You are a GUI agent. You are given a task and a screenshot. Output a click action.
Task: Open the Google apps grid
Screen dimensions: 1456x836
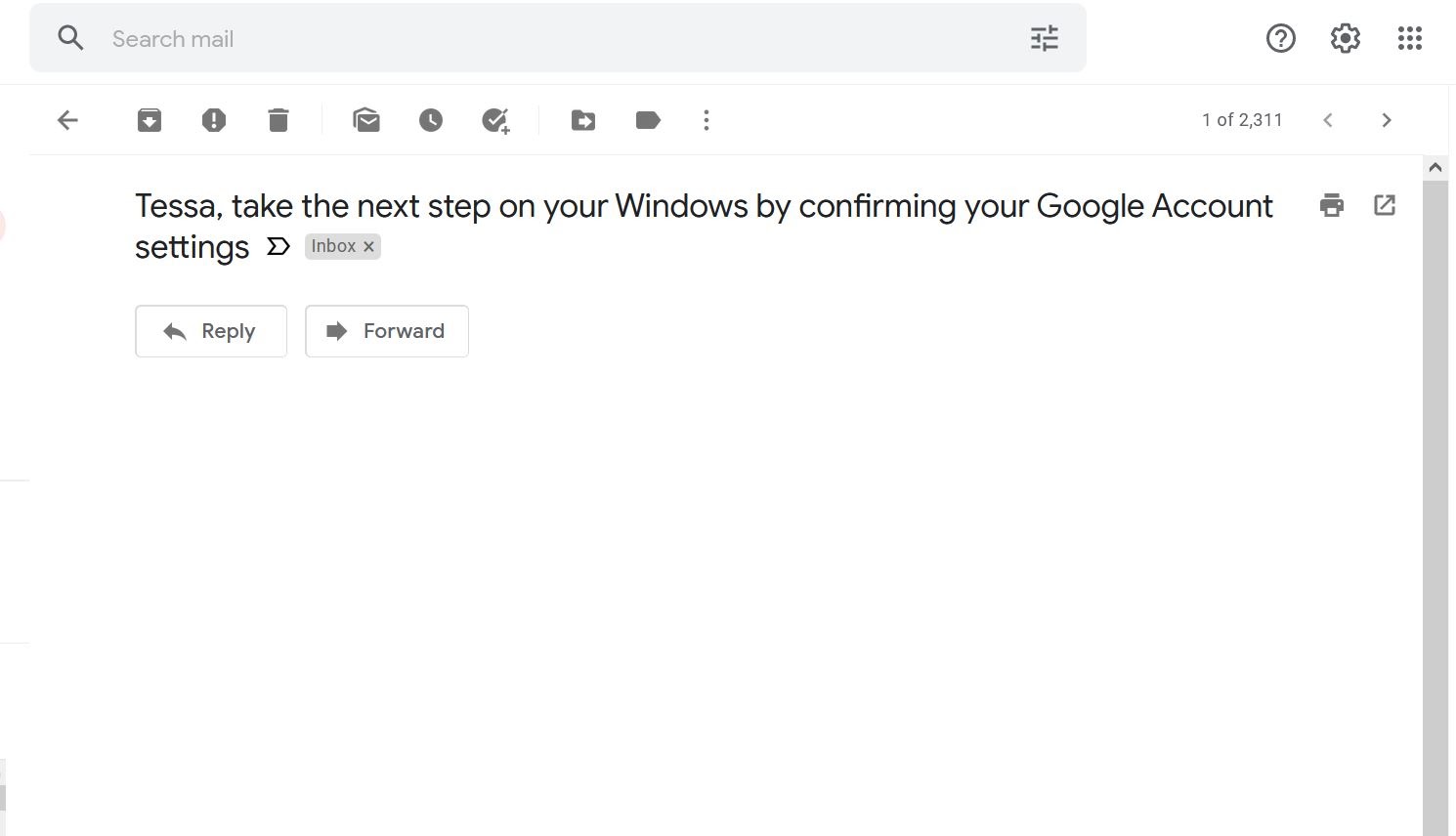pos(1409,38)
